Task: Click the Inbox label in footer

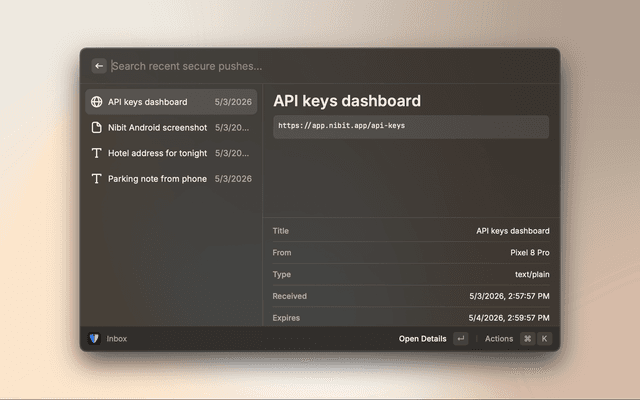Action: (x=117, y=339)
